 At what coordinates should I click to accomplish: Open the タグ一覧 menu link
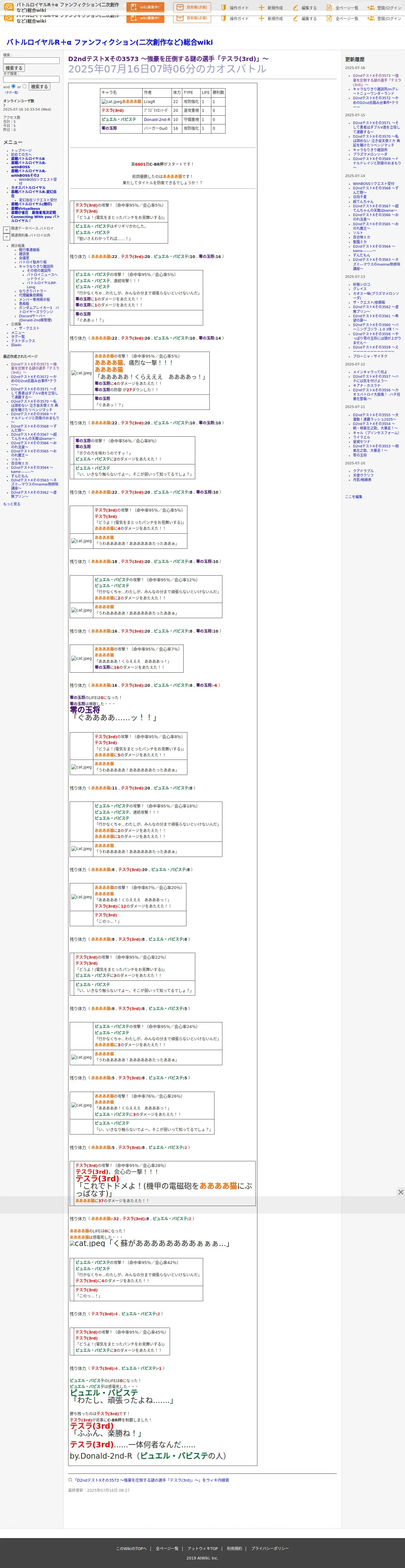click(18, 336)
